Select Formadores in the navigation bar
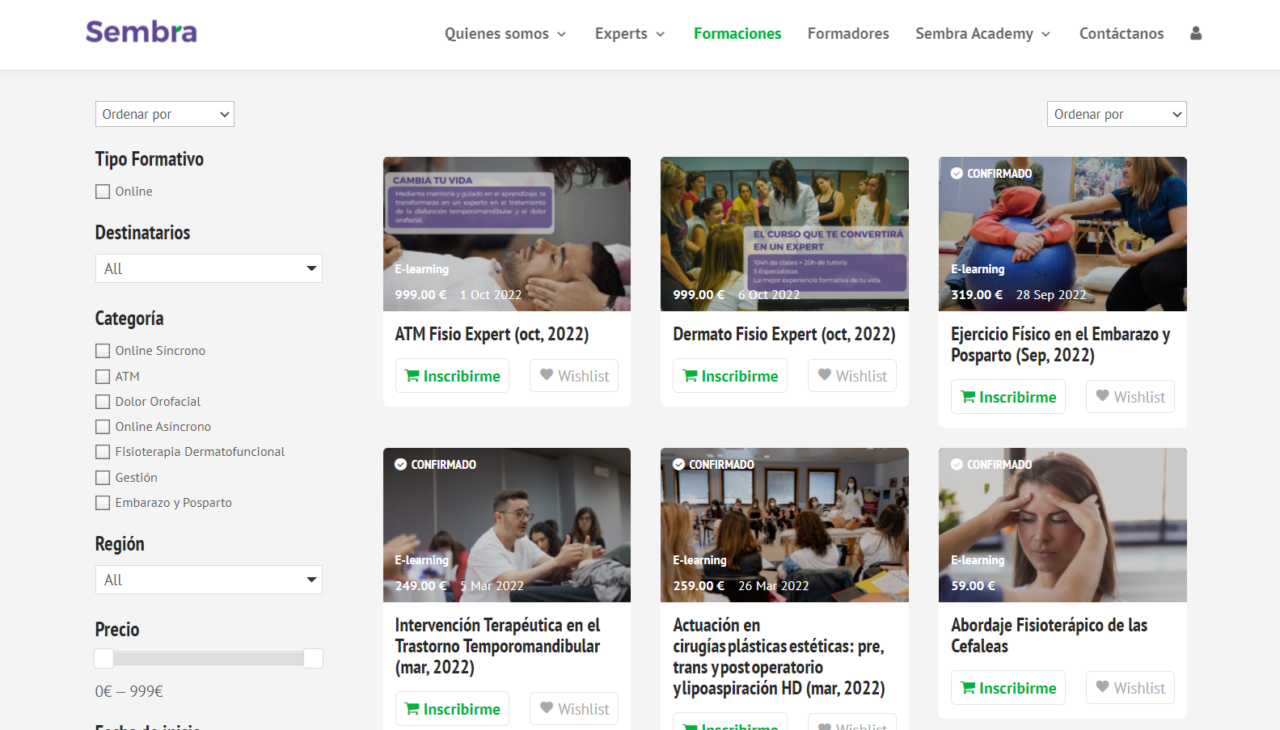This screenshot has height=730, width=1280. tap(847, 33)
